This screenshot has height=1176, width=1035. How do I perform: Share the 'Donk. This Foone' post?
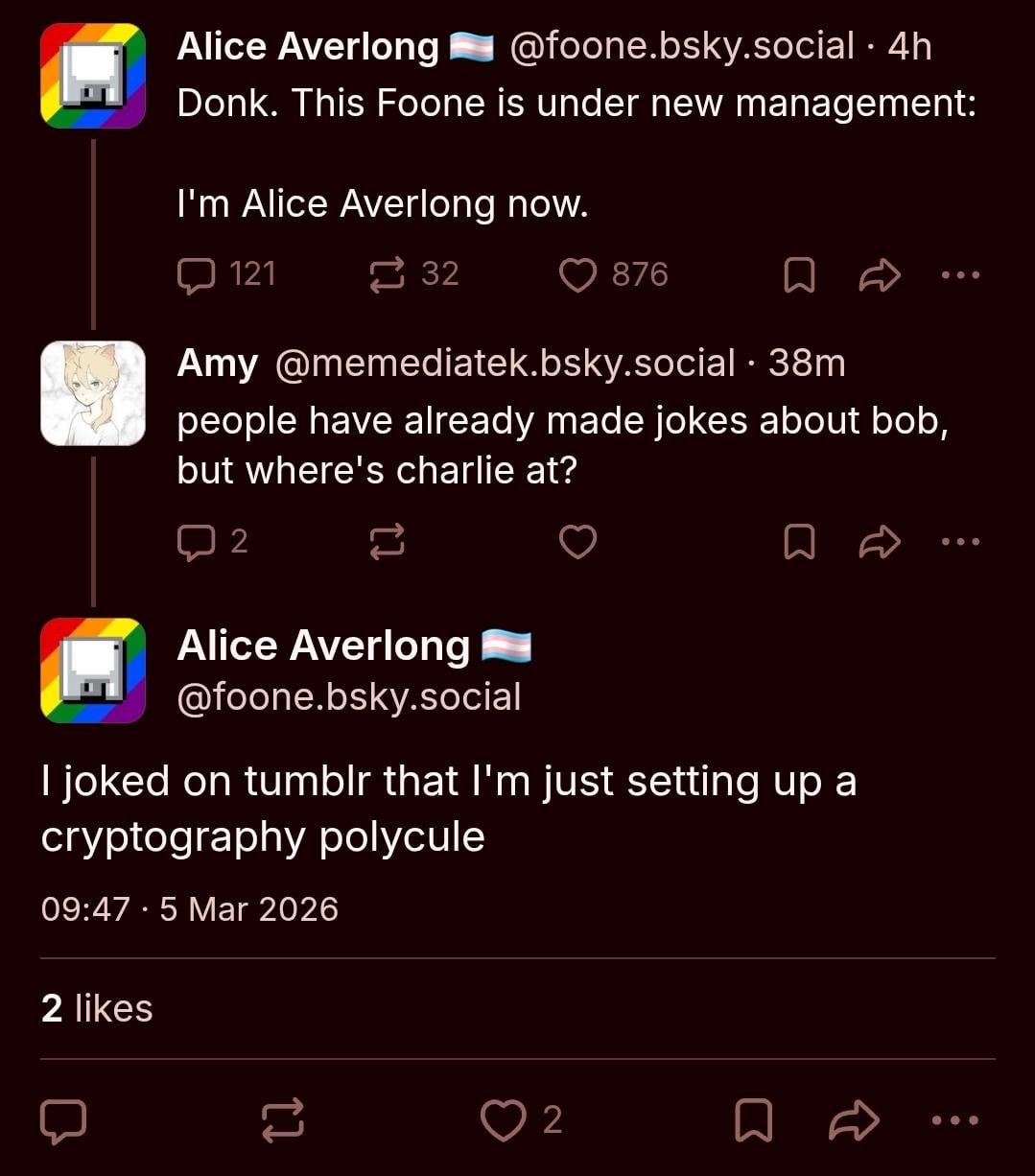pyautogui.click(x=879, y=275)
